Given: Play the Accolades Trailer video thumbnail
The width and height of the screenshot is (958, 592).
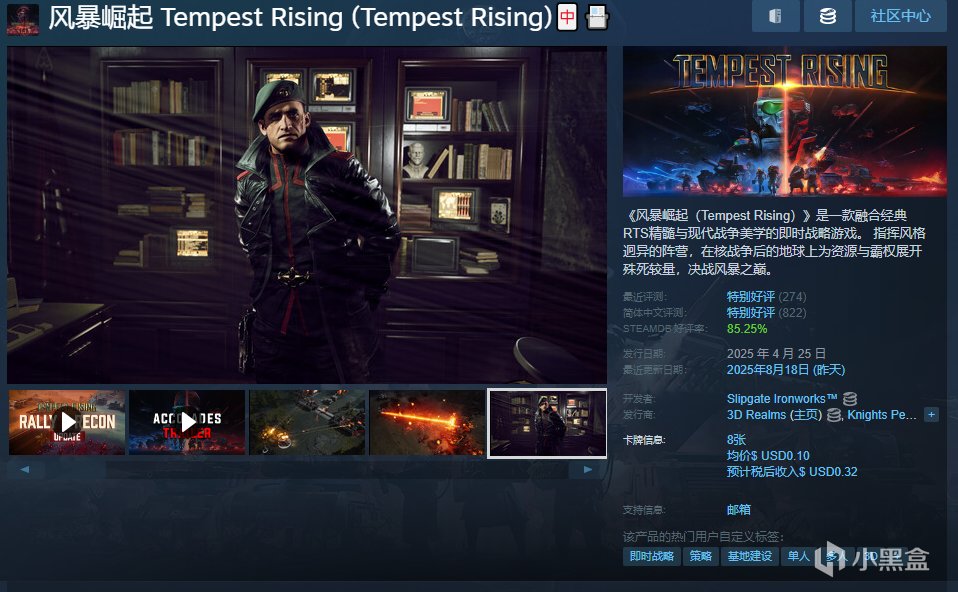Looking at the screenshot, I should (x=187, y=422).
